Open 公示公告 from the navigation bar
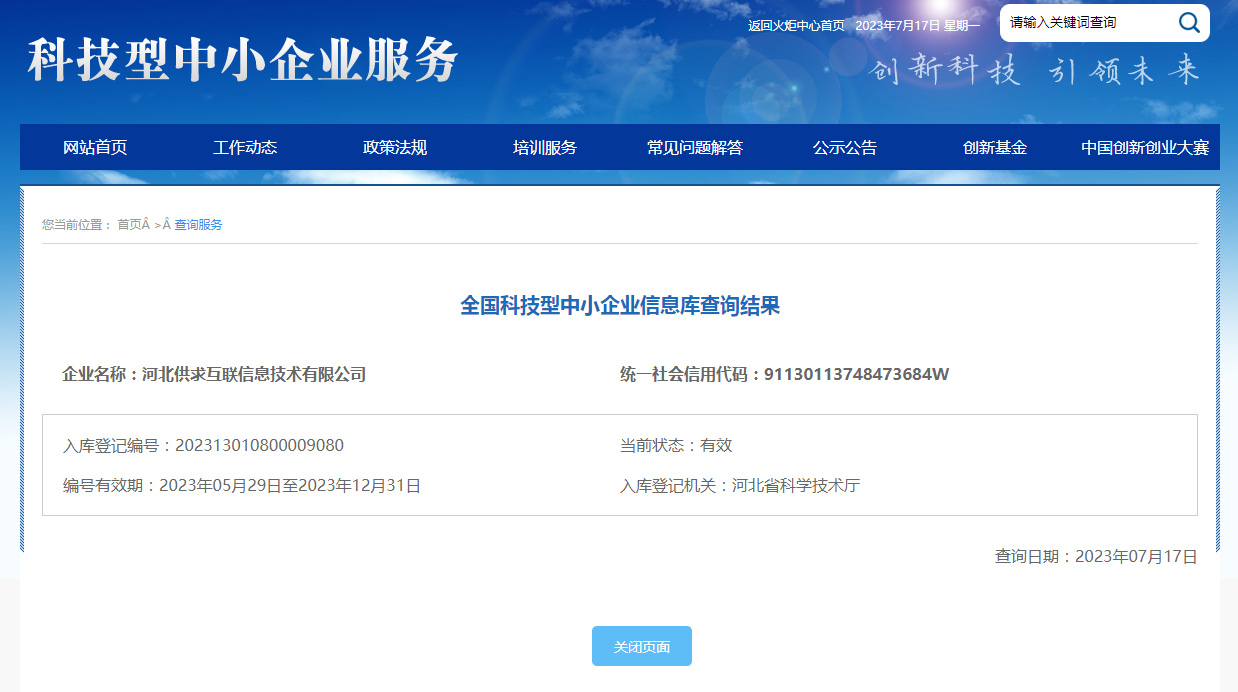This screenshot has height=692, width=1238. pyautogui.click(x=845, y=148)
